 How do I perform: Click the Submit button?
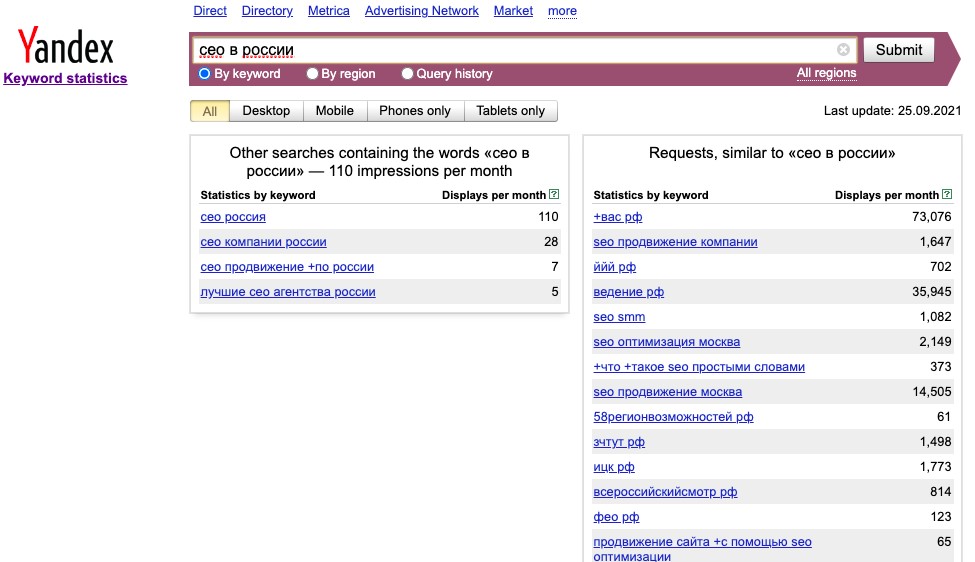[899, 50]
